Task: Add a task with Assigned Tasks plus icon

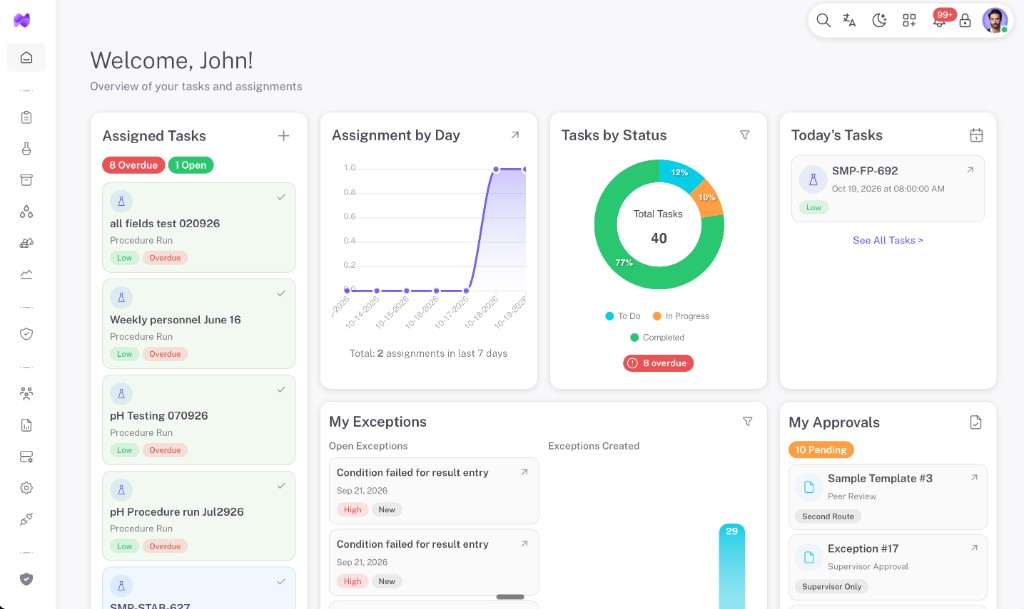Action: coord(283,136)
